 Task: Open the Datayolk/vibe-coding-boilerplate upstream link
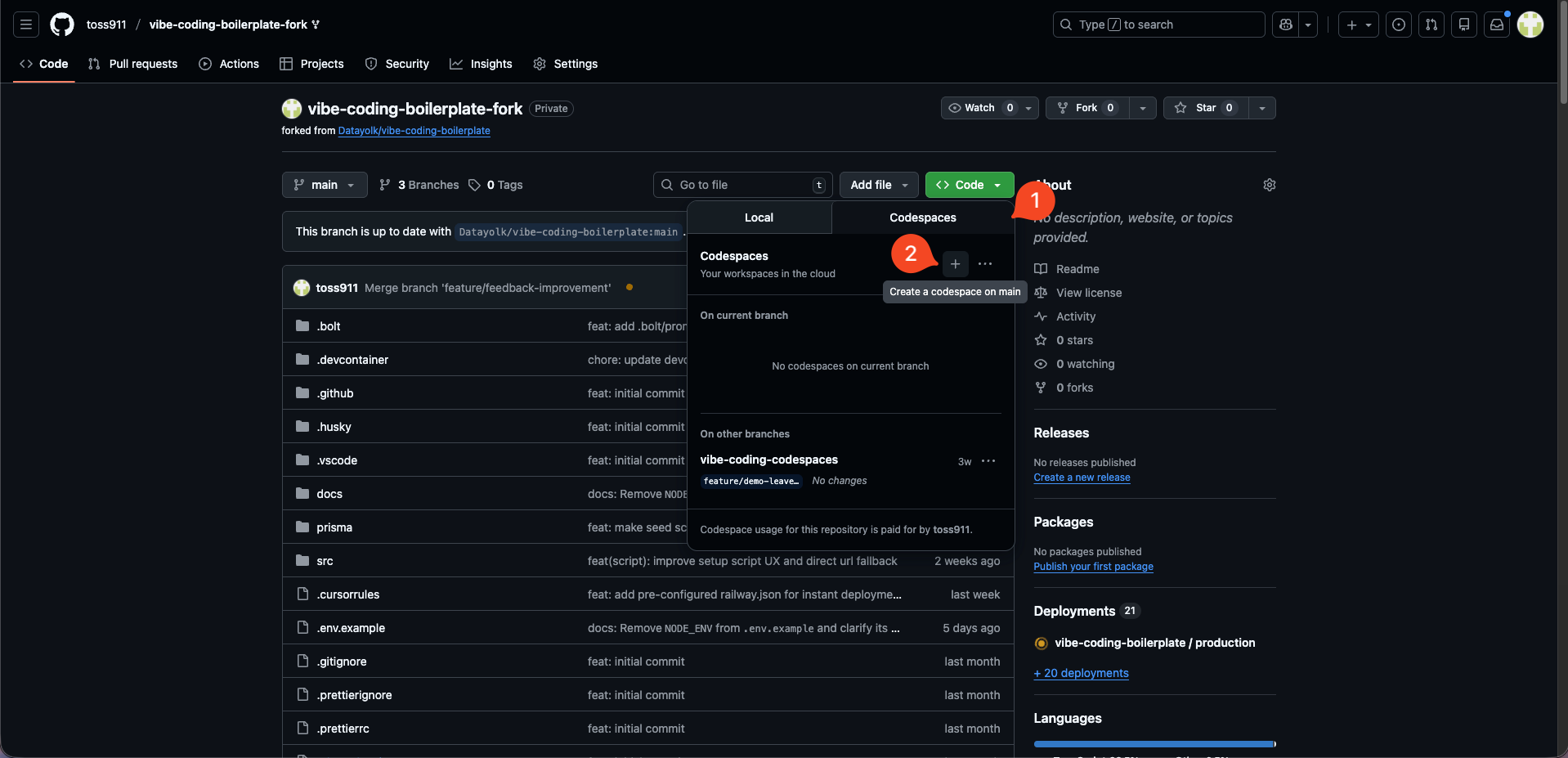[414, 131]
